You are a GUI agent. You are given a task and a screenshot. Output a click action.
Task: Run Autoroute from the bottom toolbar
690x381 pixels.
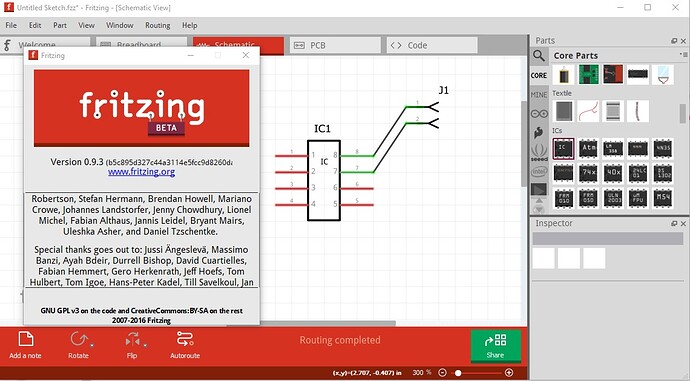[x=185, y=339]
